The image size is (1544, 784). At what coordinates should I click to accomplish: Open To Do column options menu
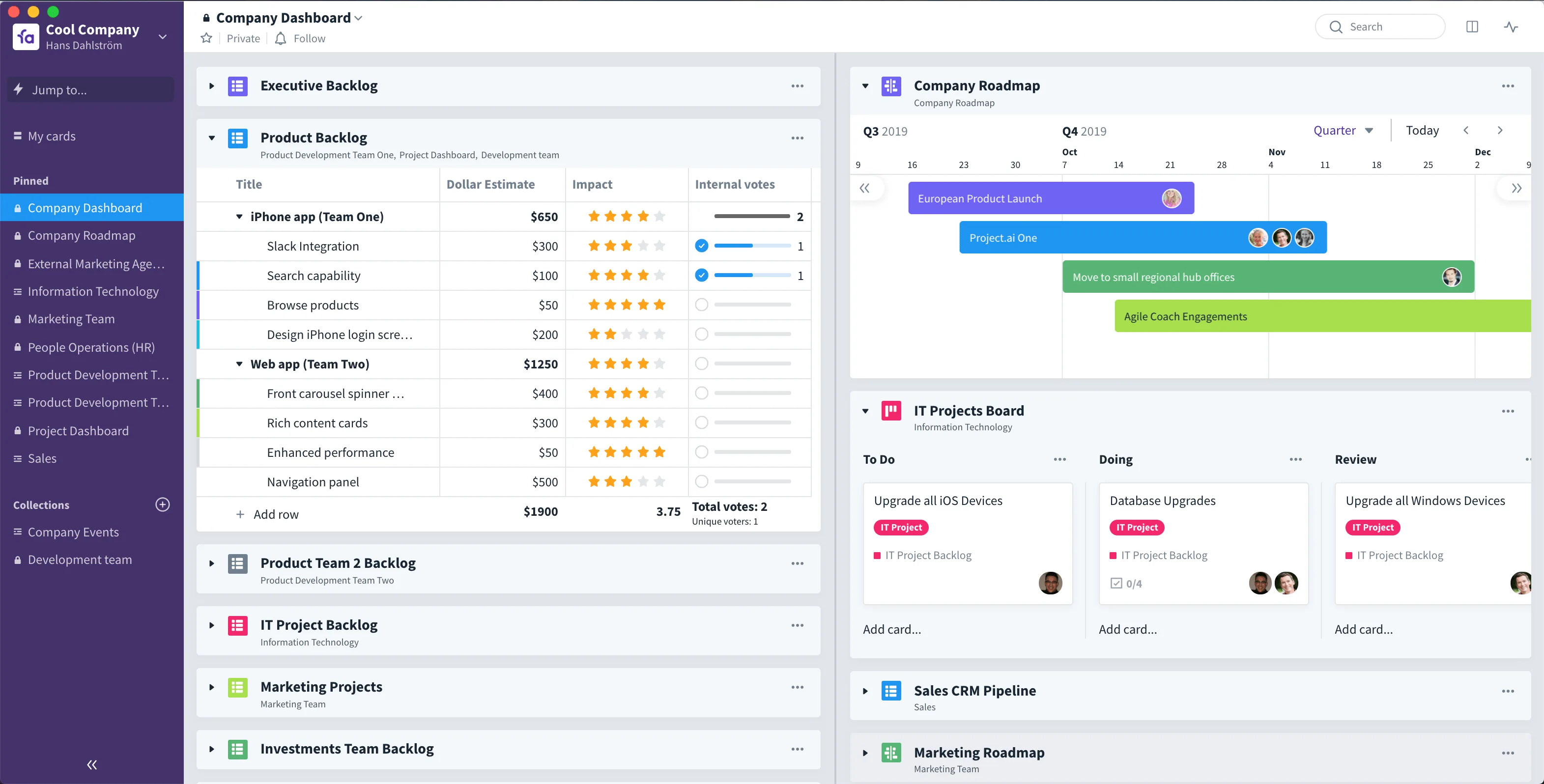[x=1059, y=459]
